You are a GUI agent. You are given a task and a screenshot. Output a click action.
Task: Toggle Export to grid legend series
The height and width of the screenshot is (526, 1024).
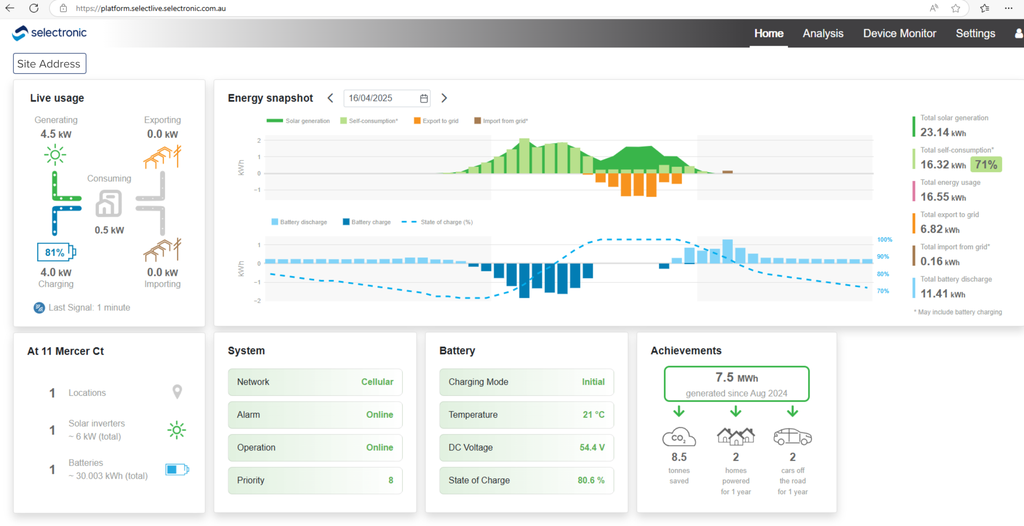pyautogui.click(x=436, y=121)
